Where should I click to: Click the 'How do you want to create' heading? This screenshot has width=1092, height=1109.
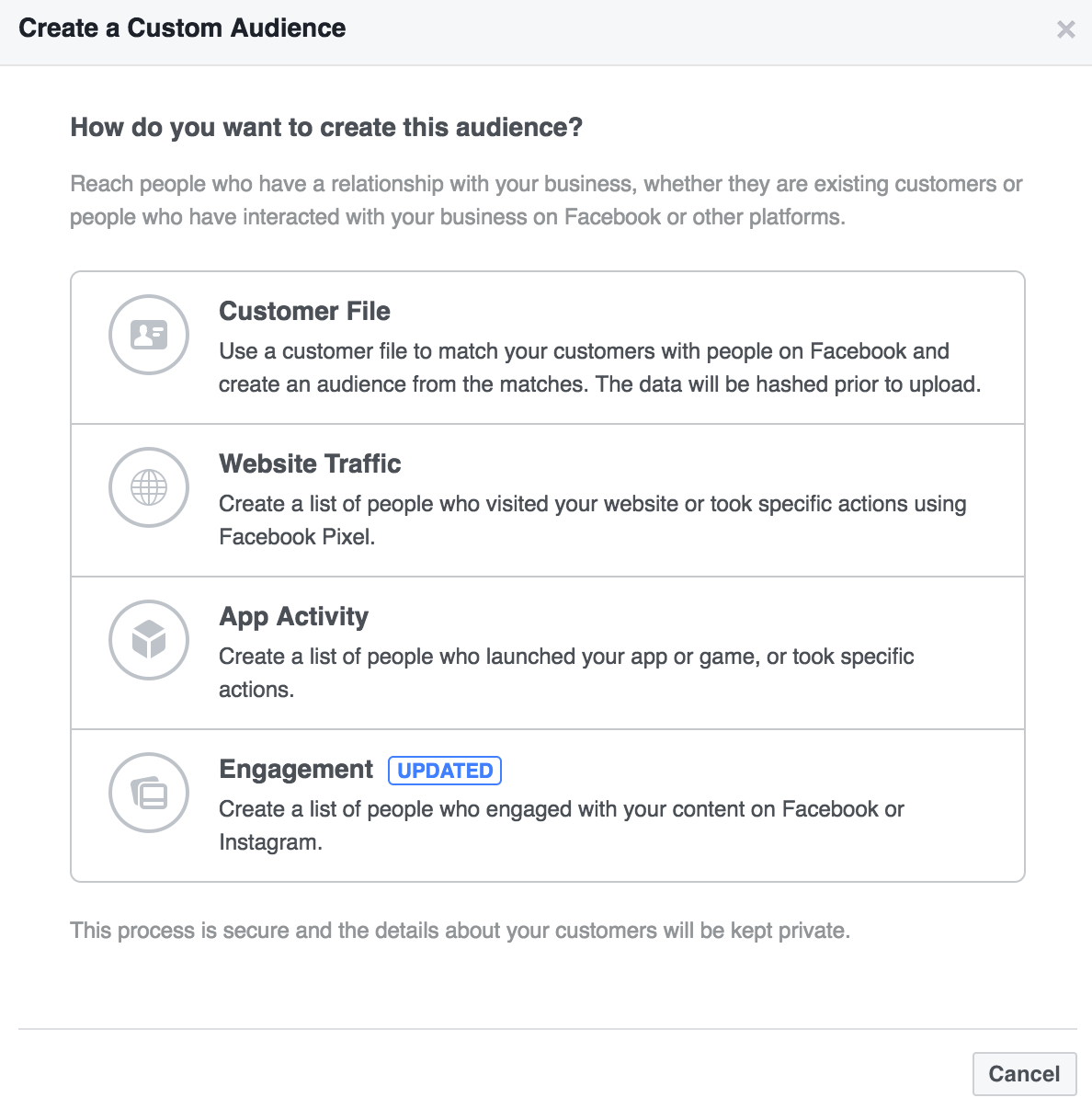(x=326, y=128)
